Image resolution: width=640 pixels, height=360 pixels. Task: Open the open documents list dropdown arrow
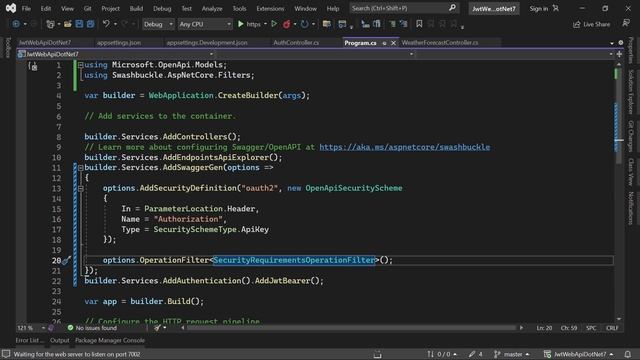pyautogui.click(x=612, y=43)
